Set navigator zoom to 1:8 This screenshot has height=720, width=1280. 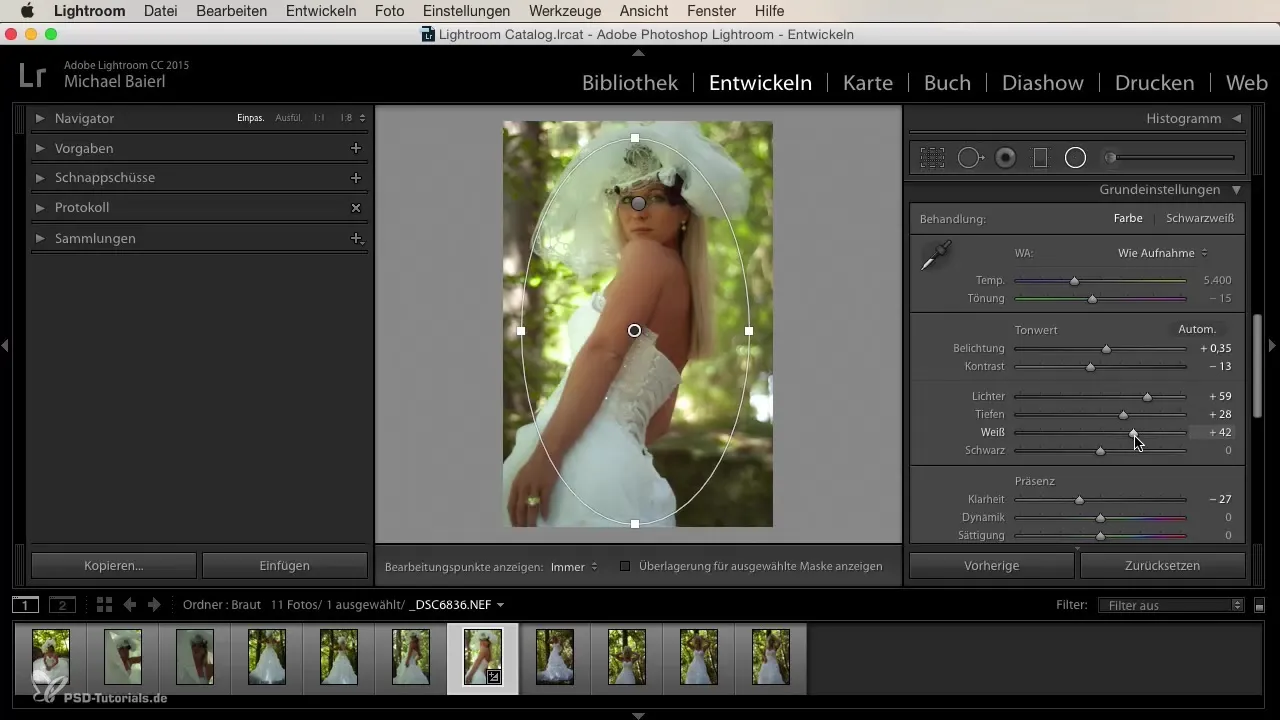click(346, 118)
